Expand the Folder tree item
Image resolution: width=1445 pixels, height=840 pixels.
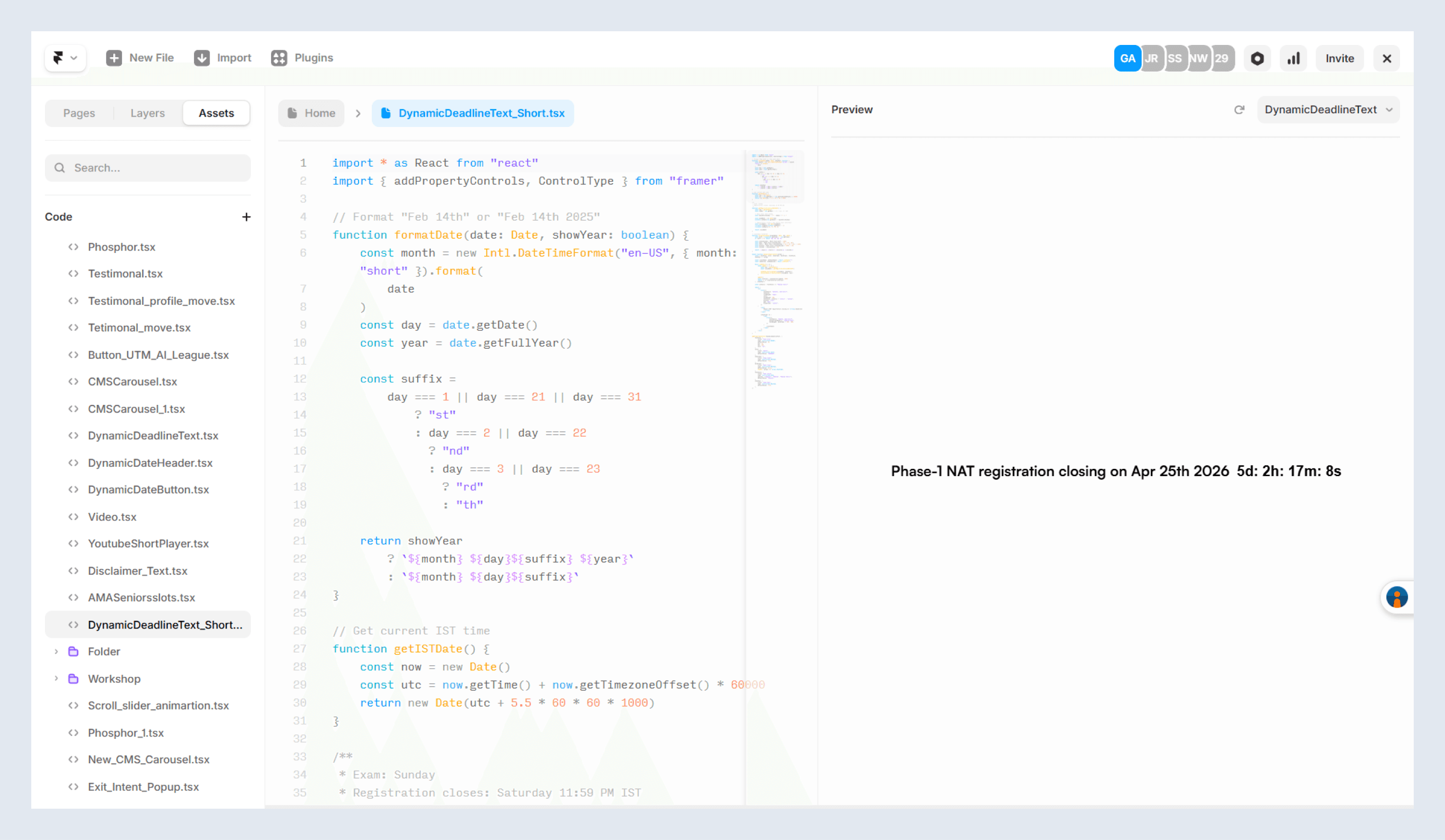[x=56, y=651]
